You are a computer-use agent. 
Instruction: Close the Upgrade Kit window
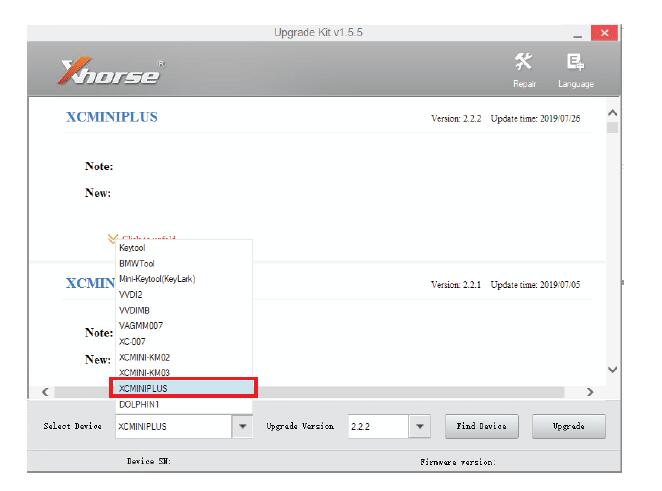(604, 33)
